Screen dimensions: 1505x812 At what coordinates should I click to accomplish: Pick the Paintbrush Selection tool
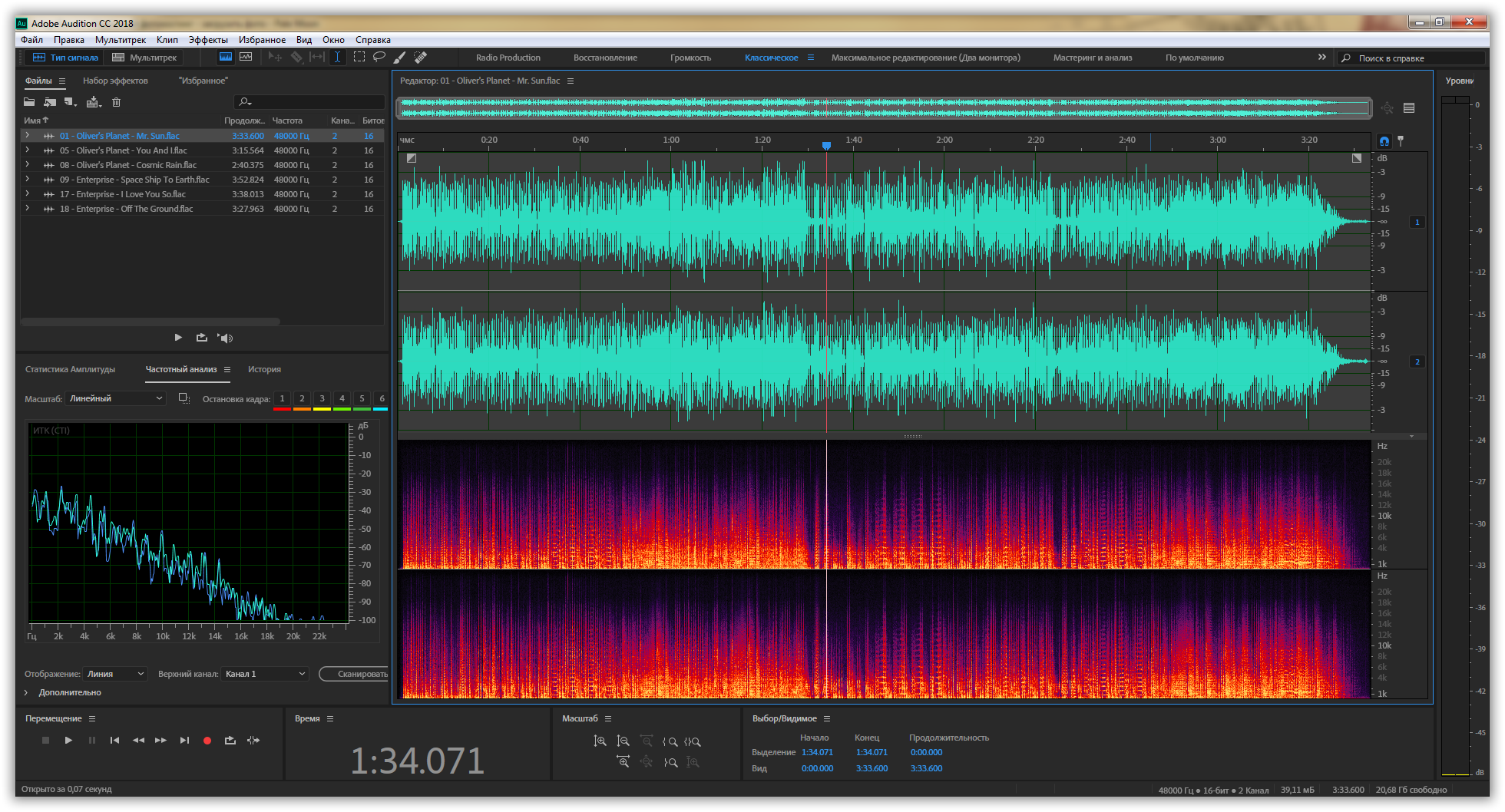click(x=399, y=57)
